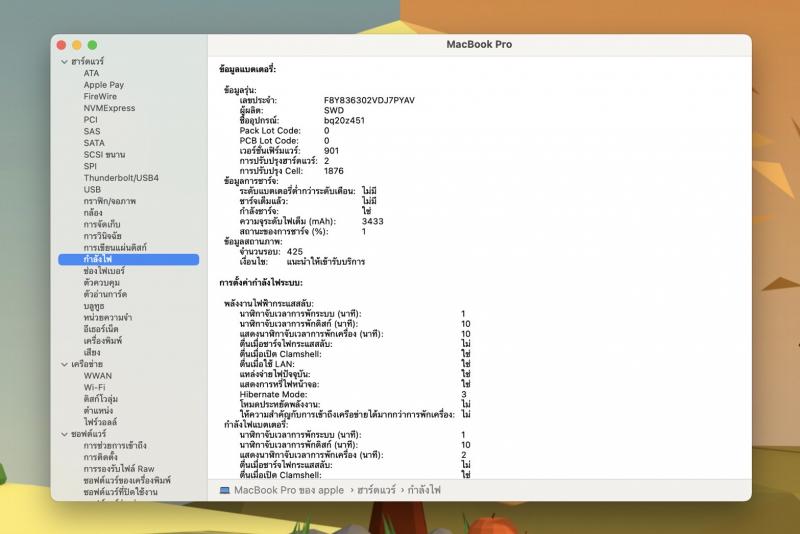Select ไฟร์วอลล์ in the sidebar
Screen dimensions: 800x534
(101, 422)
